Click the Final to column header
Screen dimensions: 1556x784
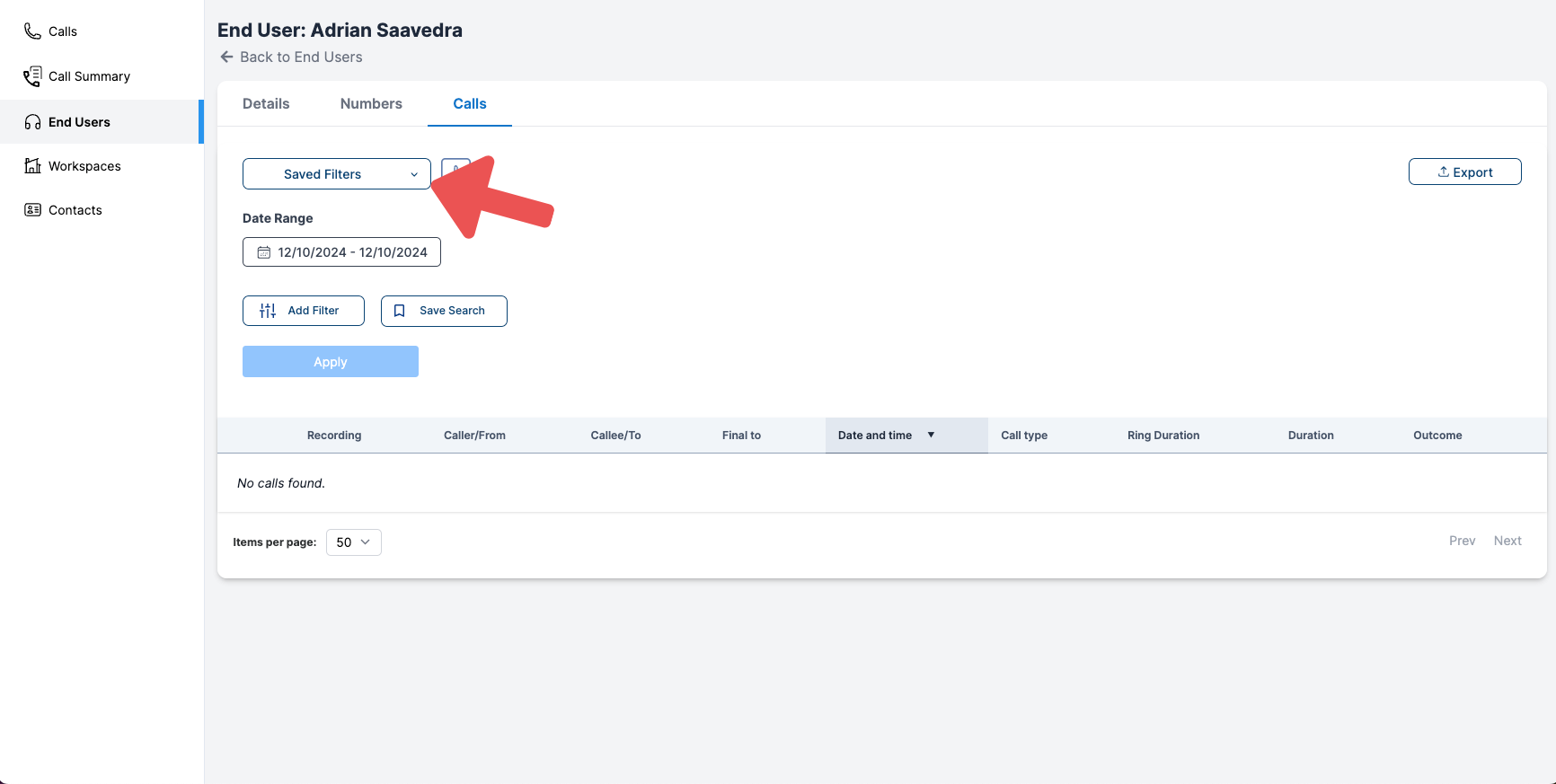point(741,436)
